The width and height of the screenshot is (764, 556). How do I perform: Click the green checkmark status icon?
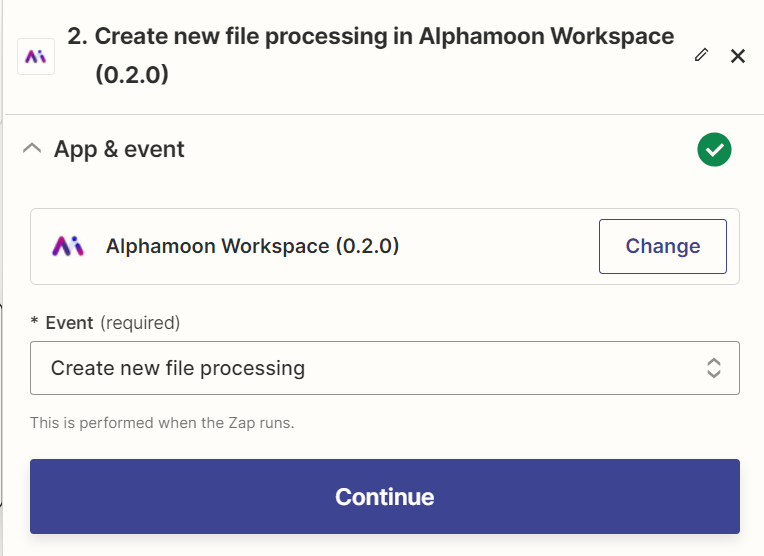(714, 150)
